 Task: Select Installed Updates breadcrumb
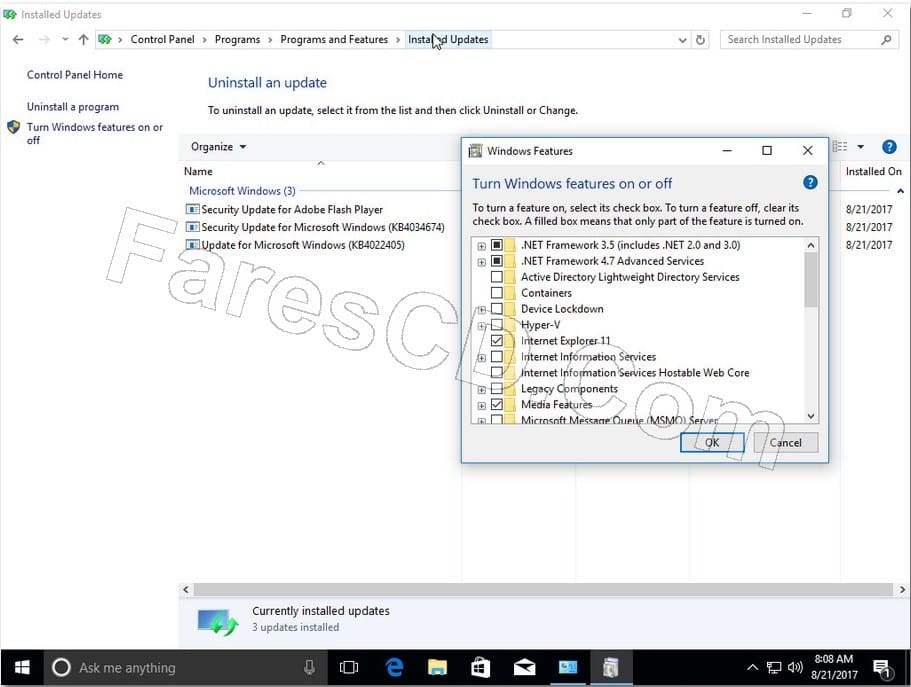[448, 40]
